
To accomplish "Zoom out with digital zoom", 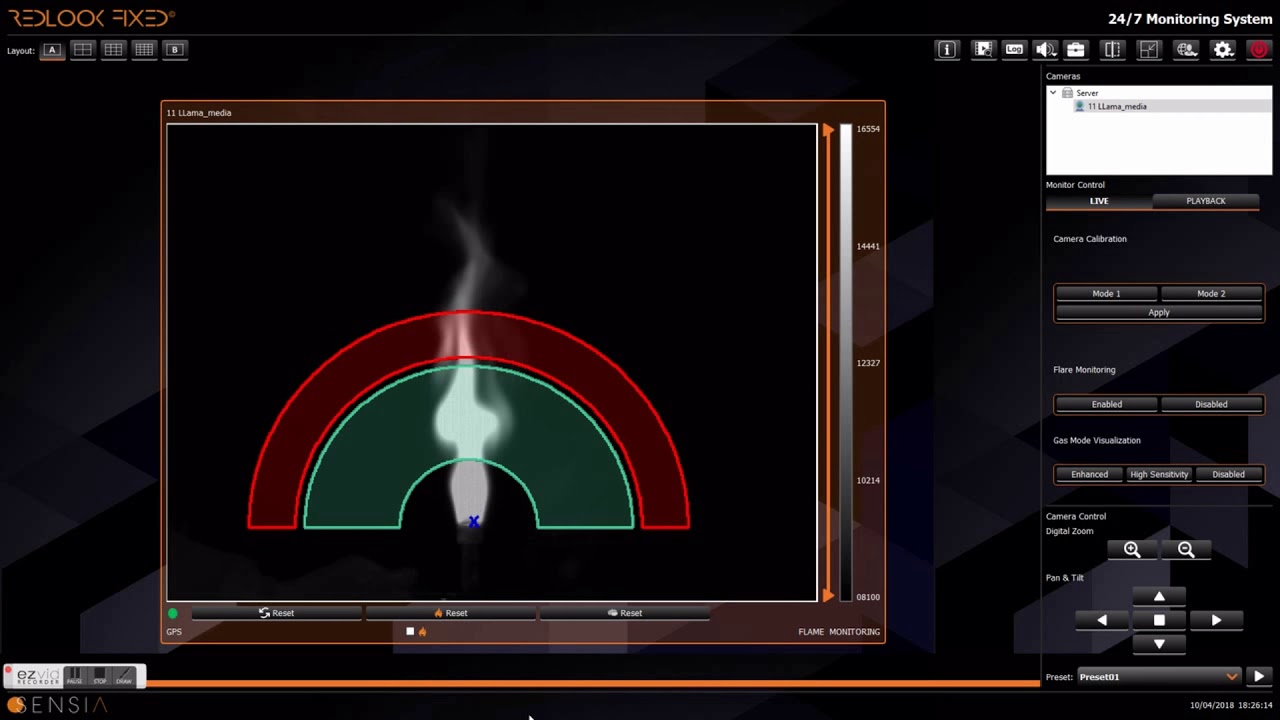I will tap(1186, 550).
